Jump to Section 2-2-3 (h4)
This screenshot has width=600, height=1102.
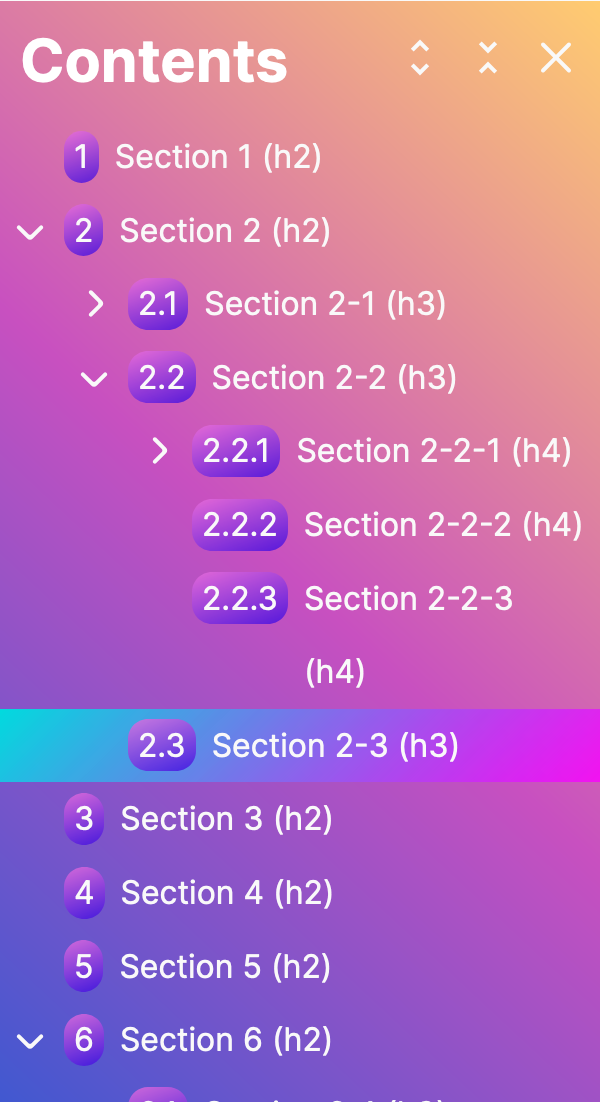coord(408,600)
